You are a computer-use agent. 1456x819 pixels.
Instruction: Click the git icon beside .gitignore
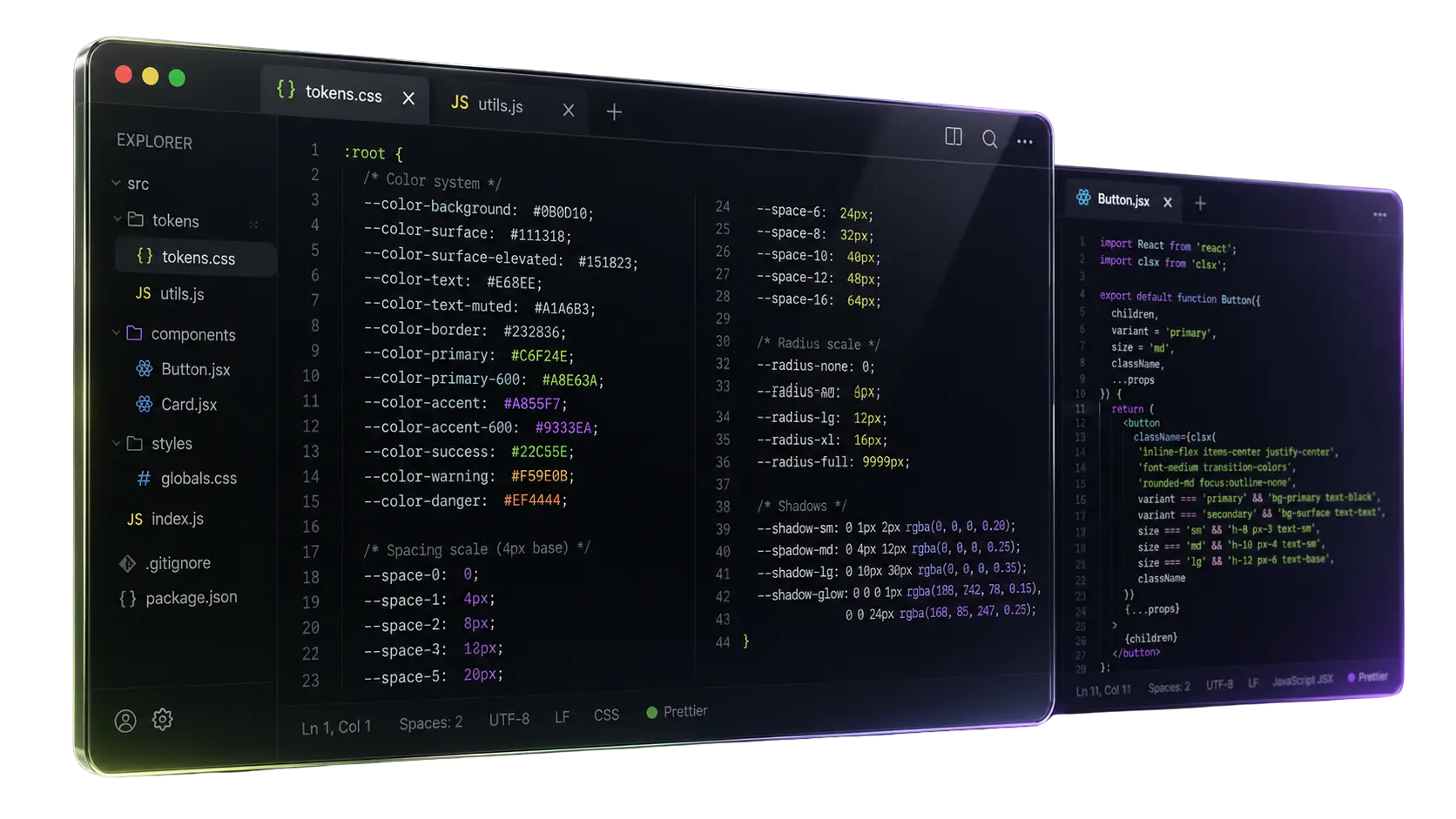click(127, 563)
